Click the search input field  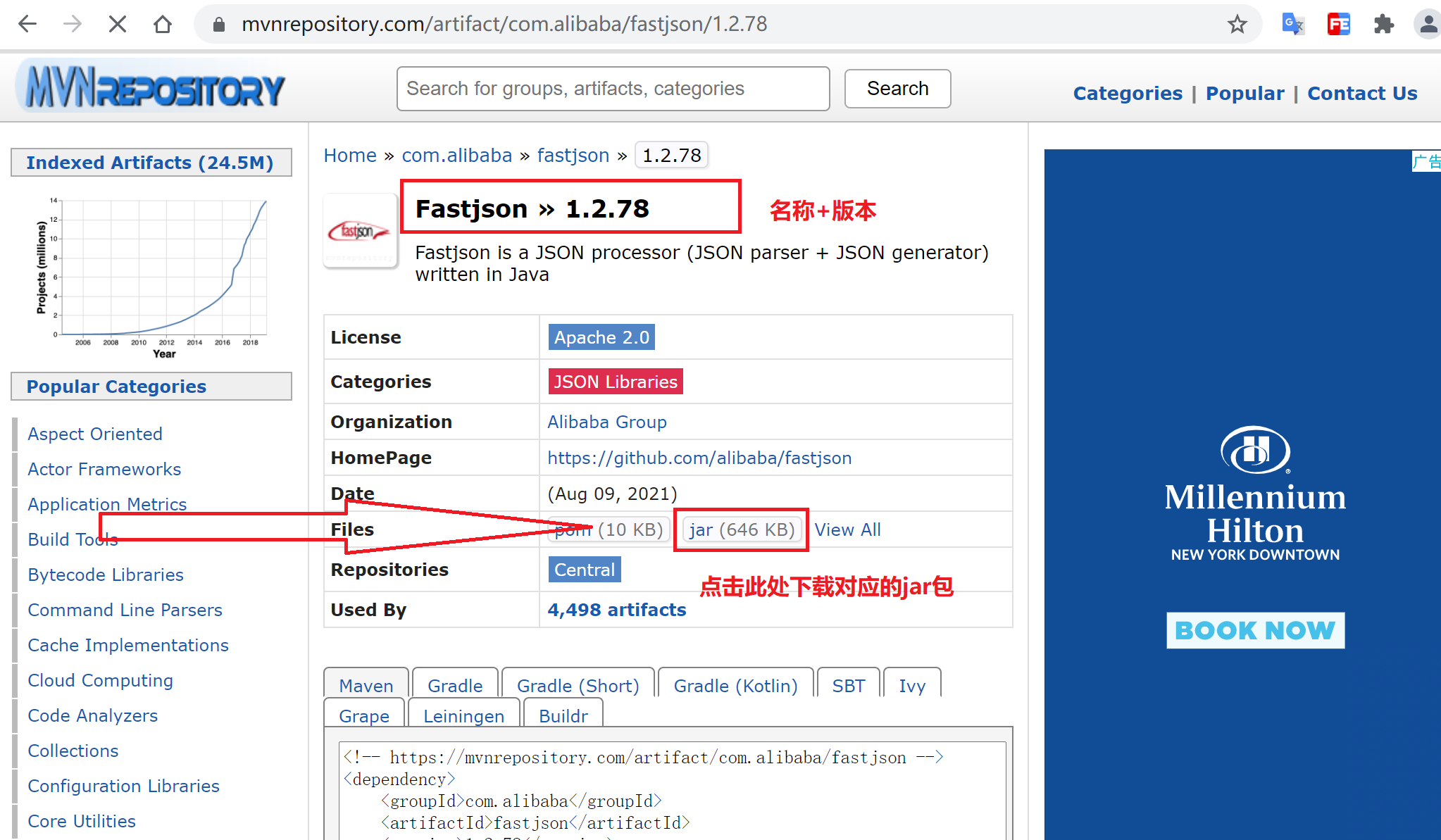tap(613, 89)
